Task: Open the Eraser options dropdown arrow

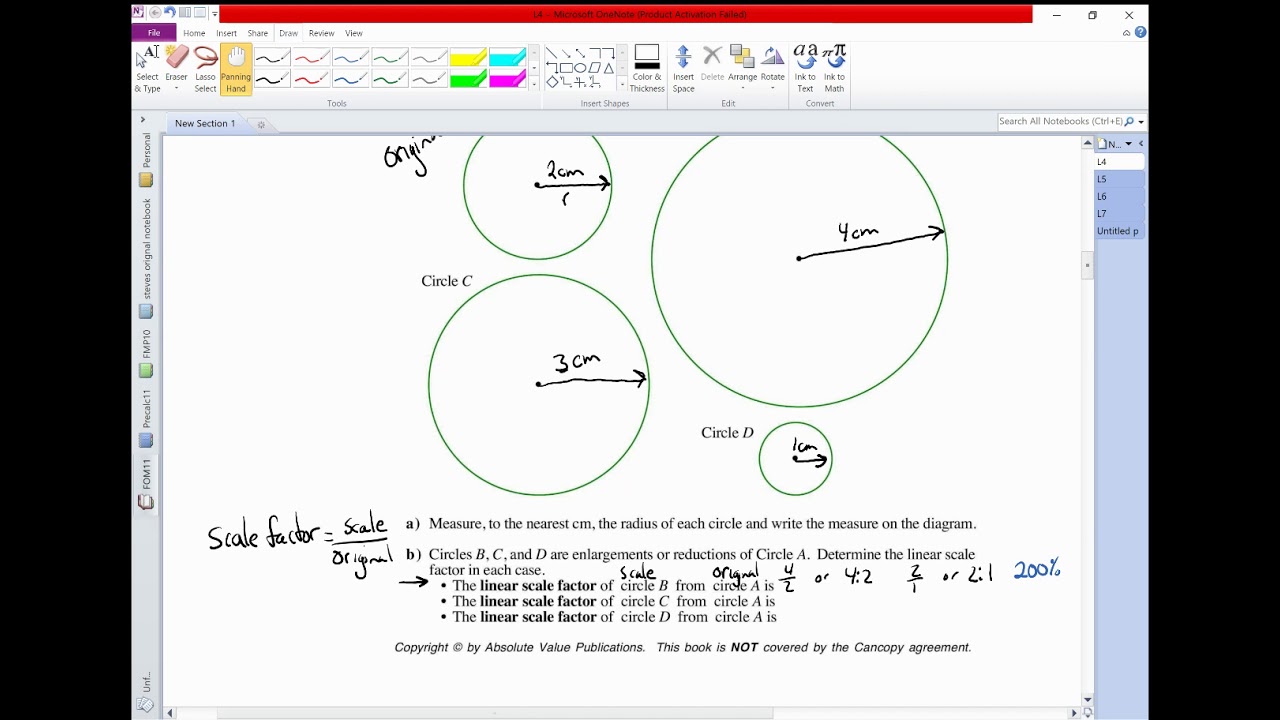Action: pos(176,88)
